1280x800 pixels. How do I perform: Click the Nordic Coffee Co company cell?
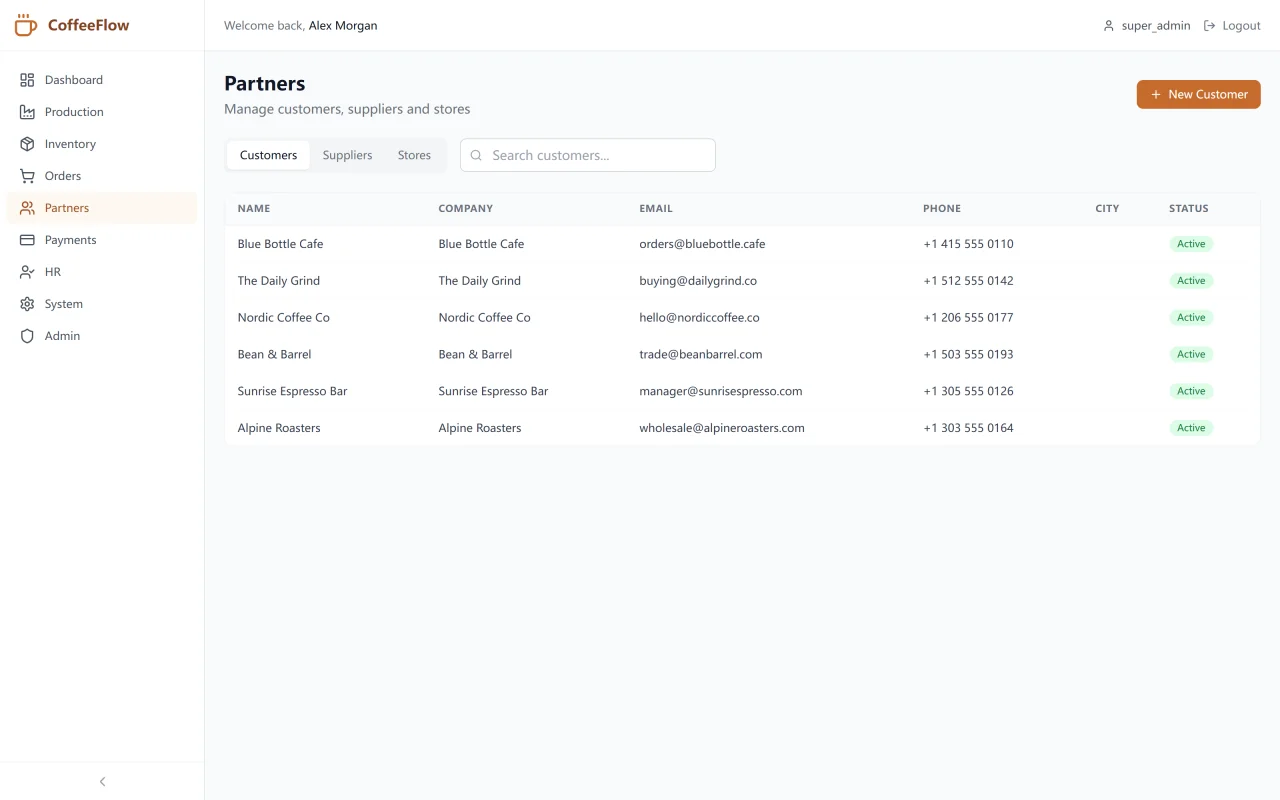[485, 318]
